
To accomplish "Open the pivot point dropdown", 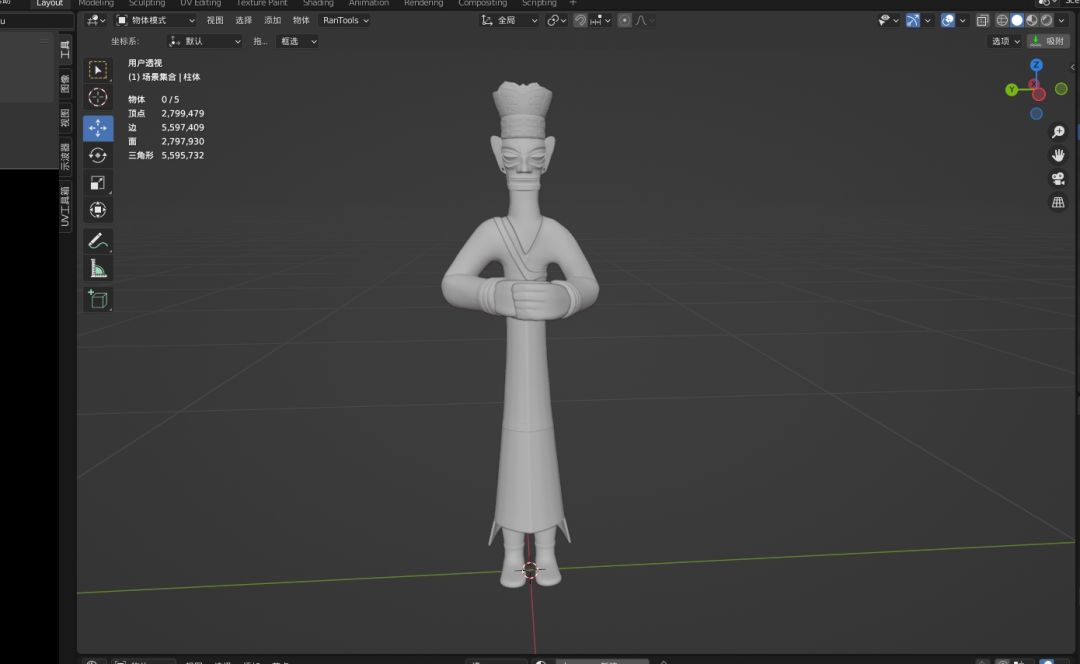I will [557, 21].
